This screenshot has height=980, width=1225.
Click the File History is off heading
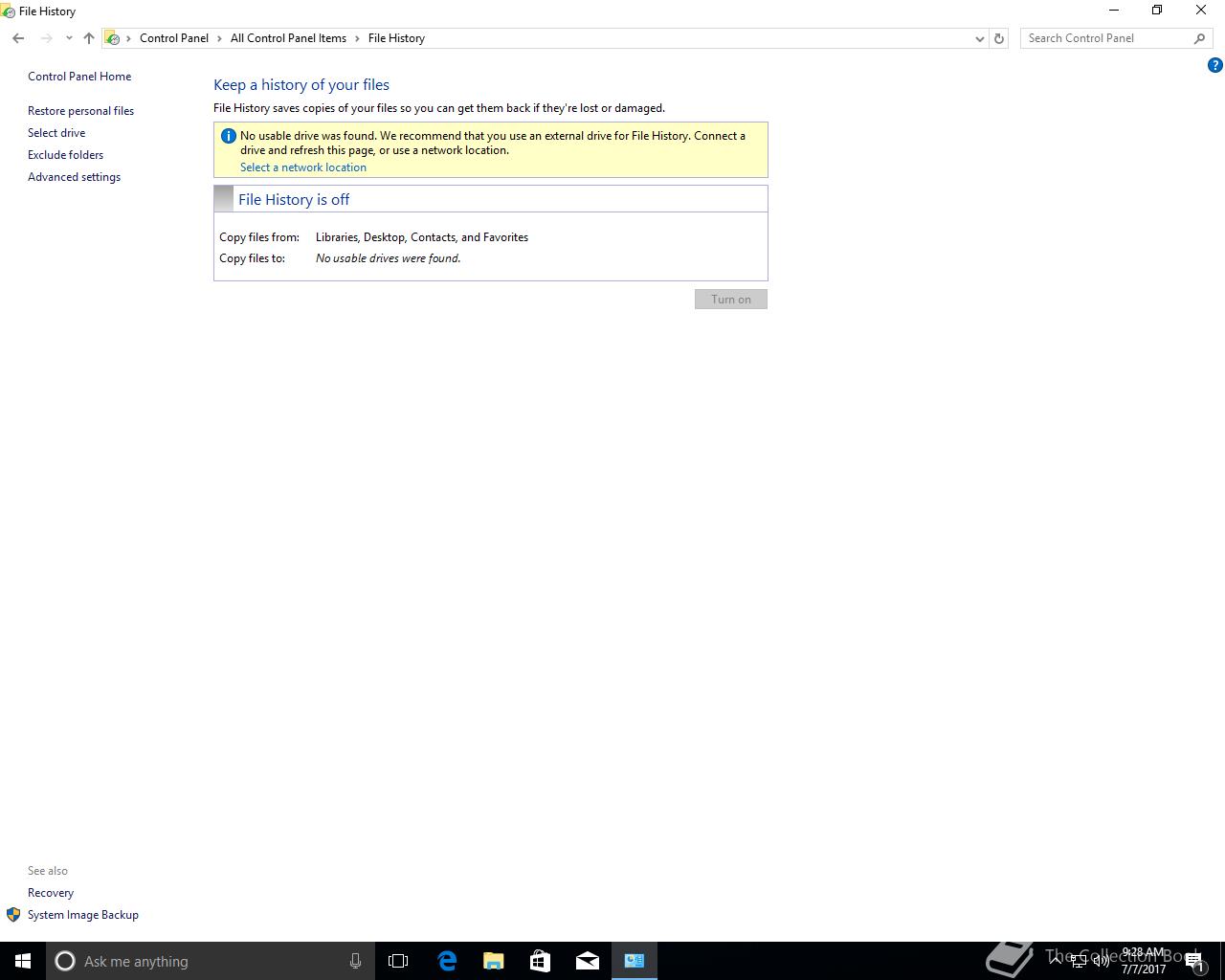point(294,199)
